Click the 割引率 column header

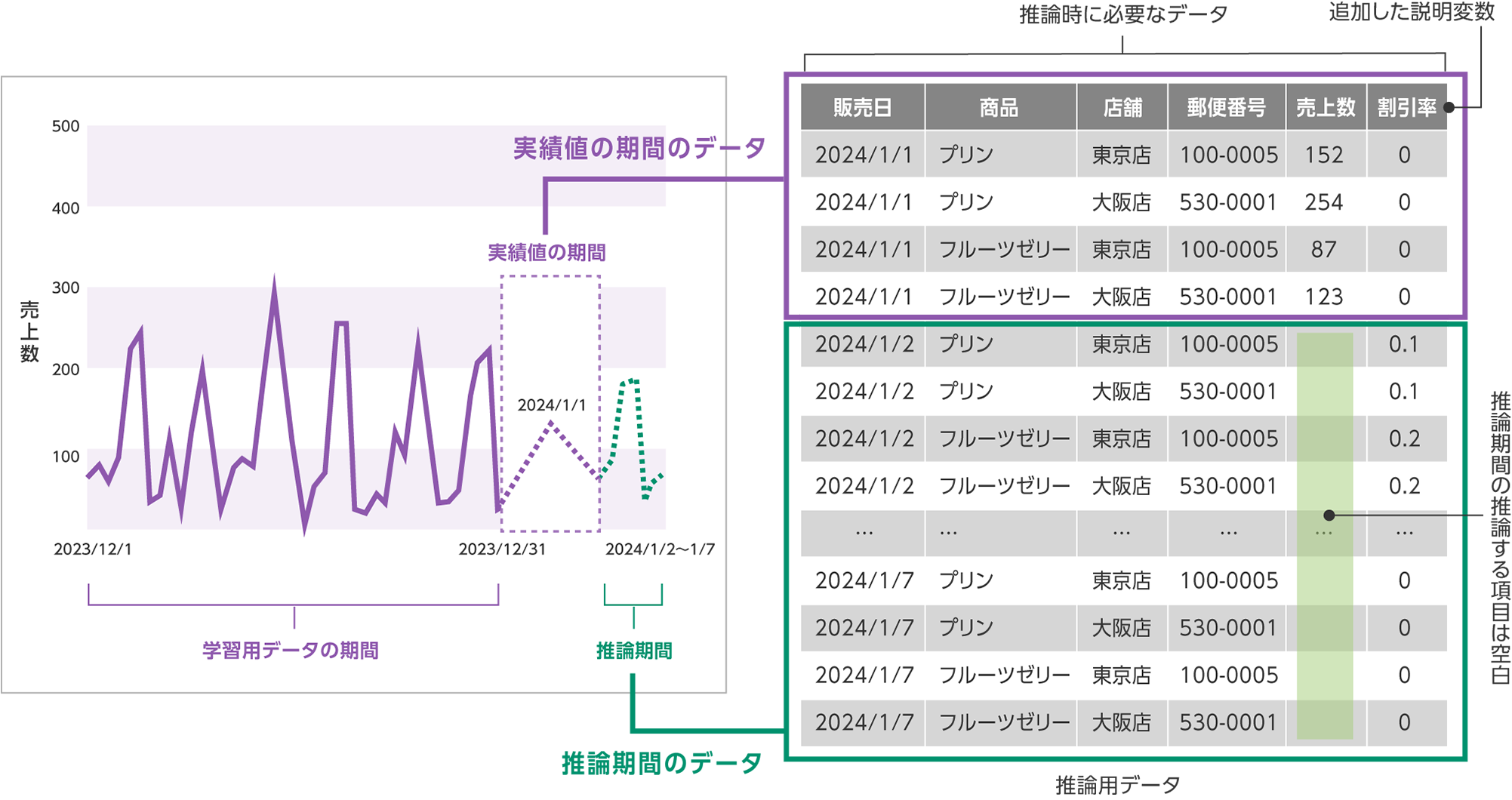click(1406, 107)
